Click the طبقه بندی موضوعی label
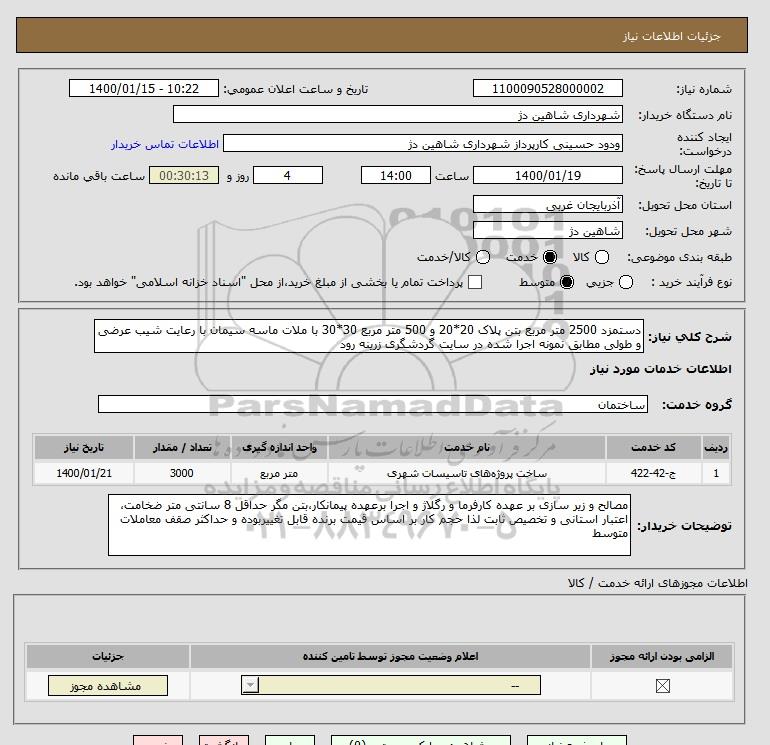This screenshot has width=770, height=745. coord(679,257)
